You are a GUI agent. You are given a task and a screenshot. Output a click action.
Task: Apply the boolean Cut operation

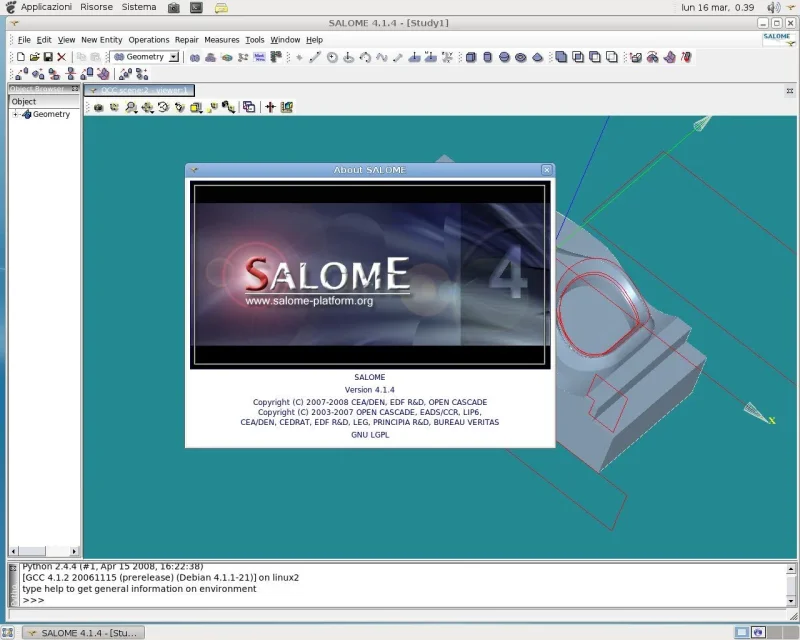click(595, 57)
